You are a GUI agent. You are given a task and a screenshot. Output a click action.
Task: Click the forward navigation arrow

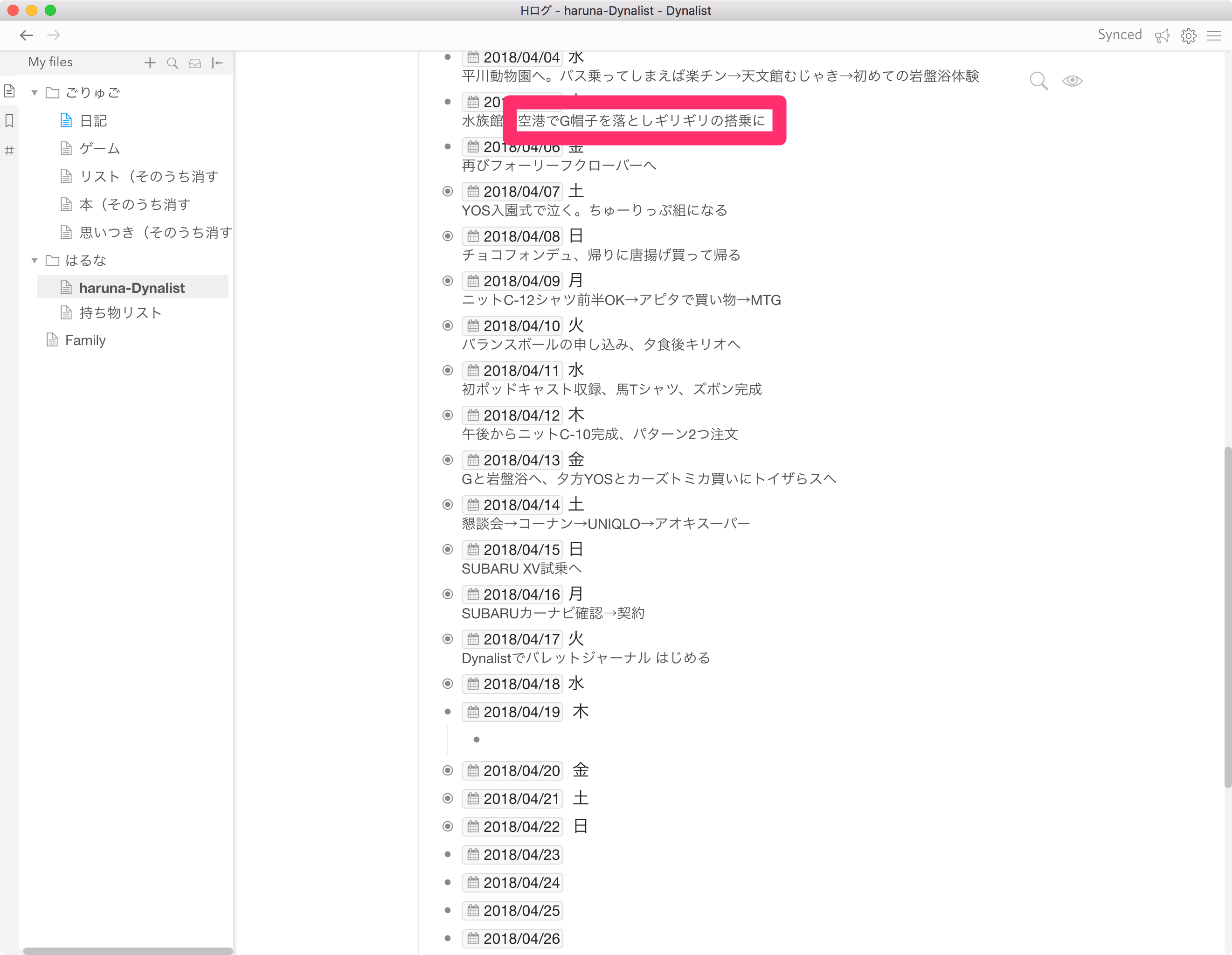point(54,35)
